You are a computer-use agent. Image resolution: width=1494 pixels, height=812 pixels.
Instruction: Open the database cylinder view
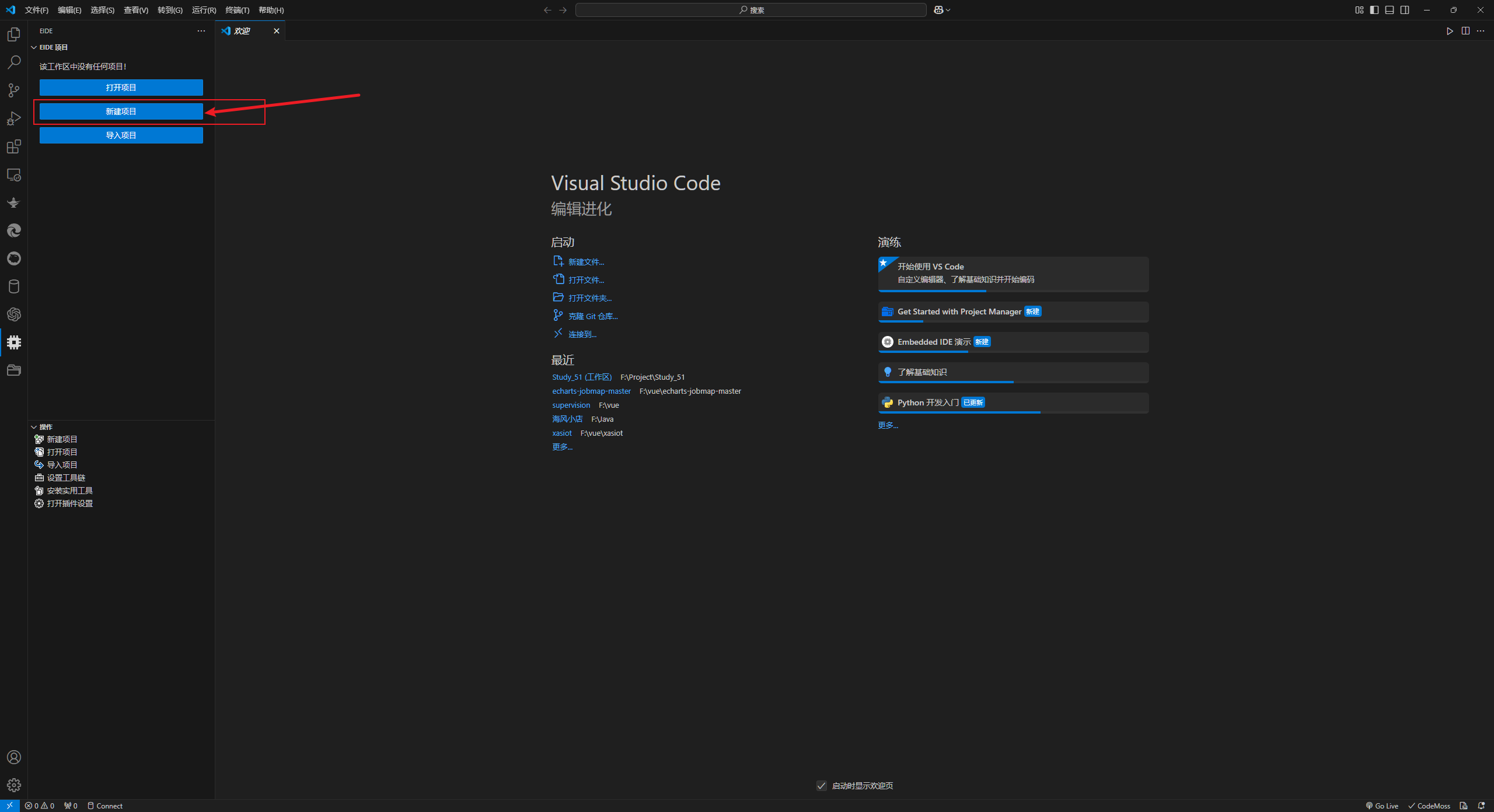pyautogui.click(x=14, y=286)
